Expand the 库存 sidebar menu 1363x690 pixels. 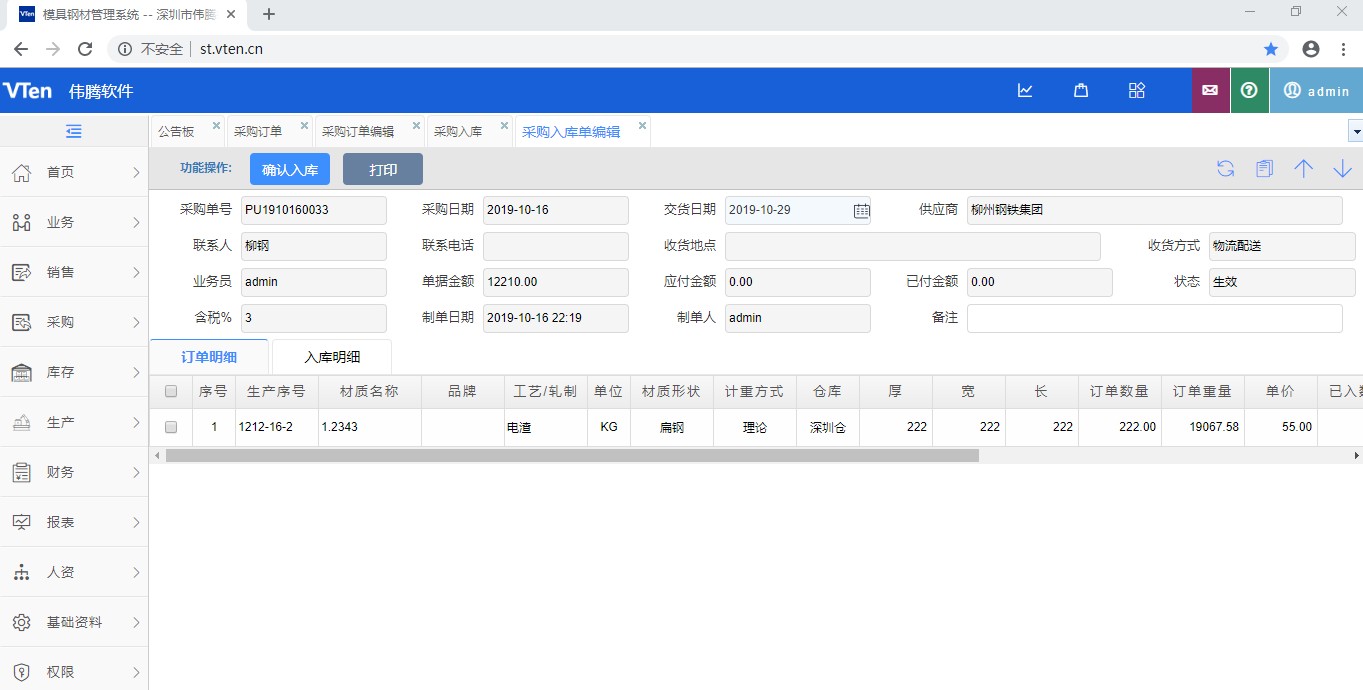click(x=74, y=372)
